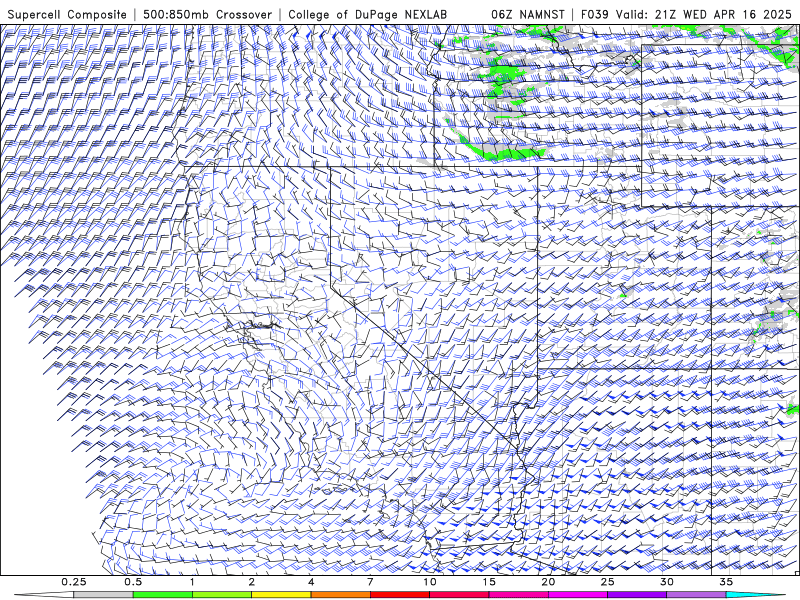Select the gray 0.25–0.5 color bar segment
This screenshot has height=600, width=800.
[103, 595]
